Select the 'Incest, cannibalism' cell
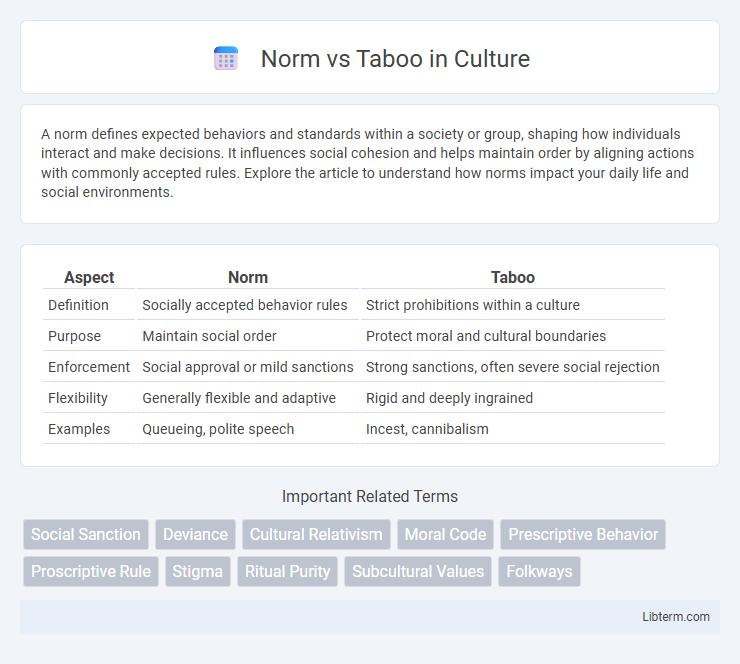The height and width of the screenshot is (664, 740). 513,429
